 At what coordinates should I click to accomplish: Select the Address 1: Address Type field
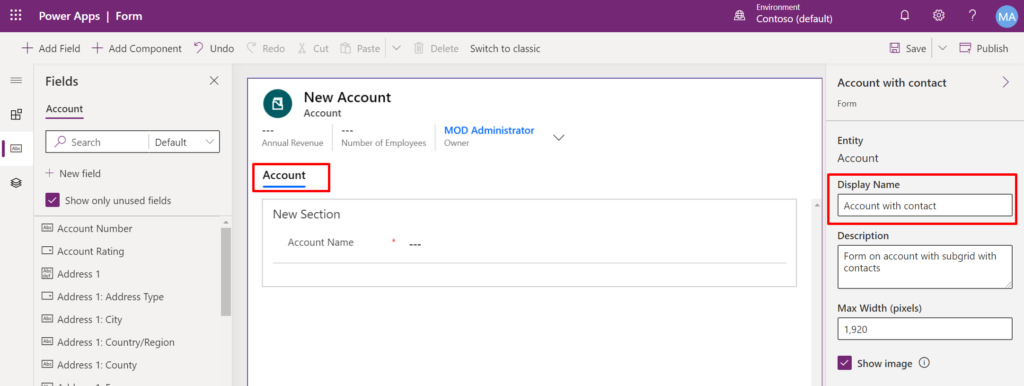click(102, 297)
